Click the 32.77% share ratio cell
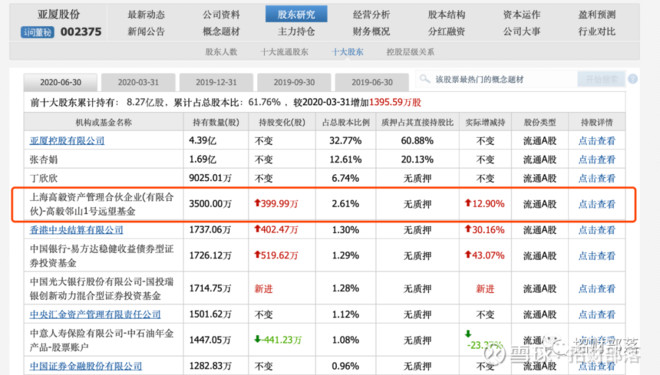 point(346,141)
